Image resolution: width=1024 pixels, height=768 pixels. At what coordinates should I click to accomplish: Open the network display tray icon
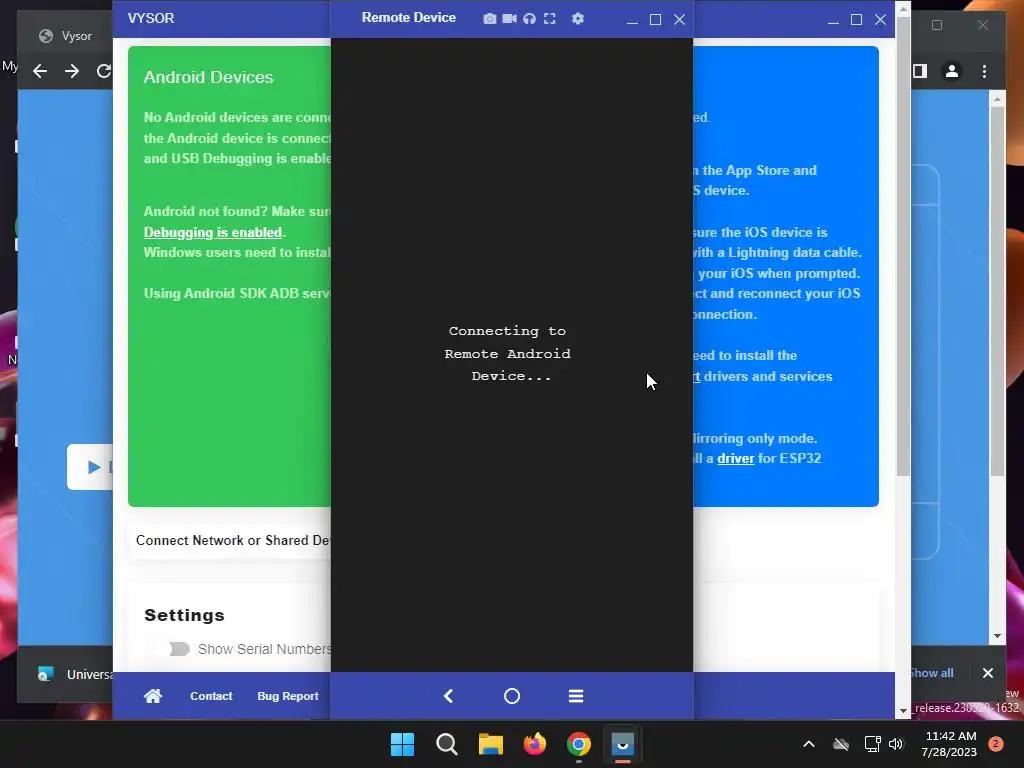(x=872, y=744)
